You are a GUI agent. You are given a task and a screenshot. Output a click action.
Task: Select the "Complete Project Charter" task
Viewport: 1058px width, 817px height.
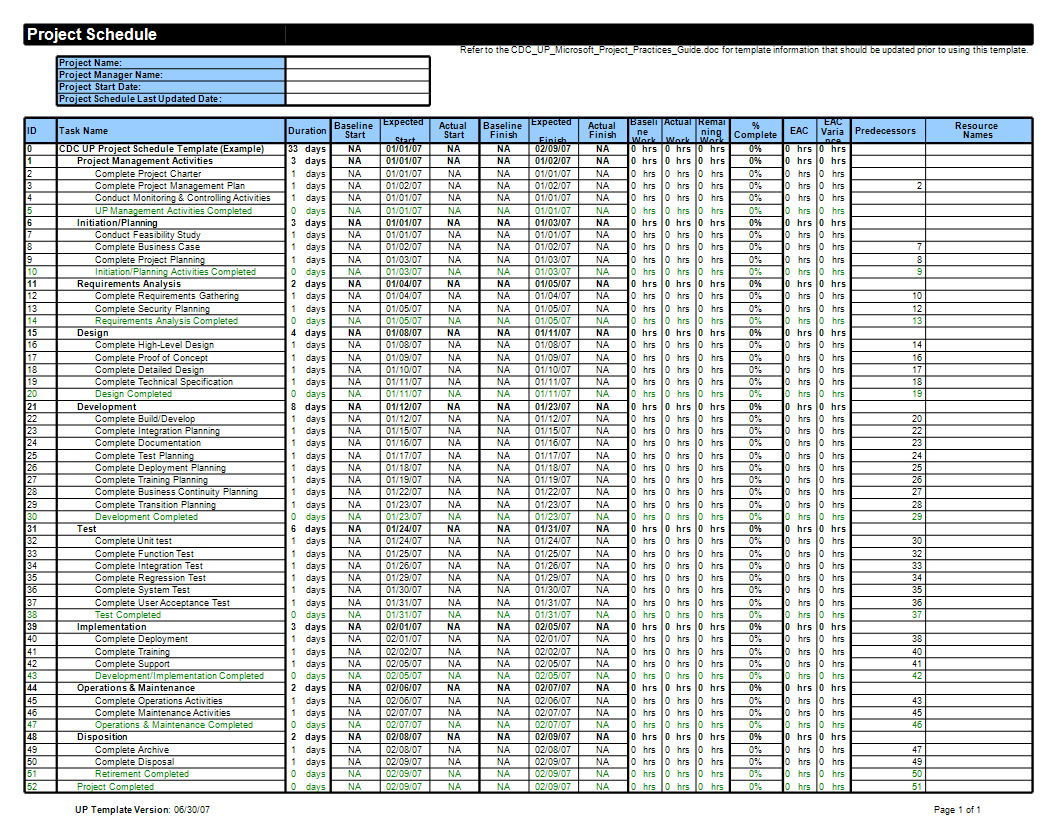148,173
